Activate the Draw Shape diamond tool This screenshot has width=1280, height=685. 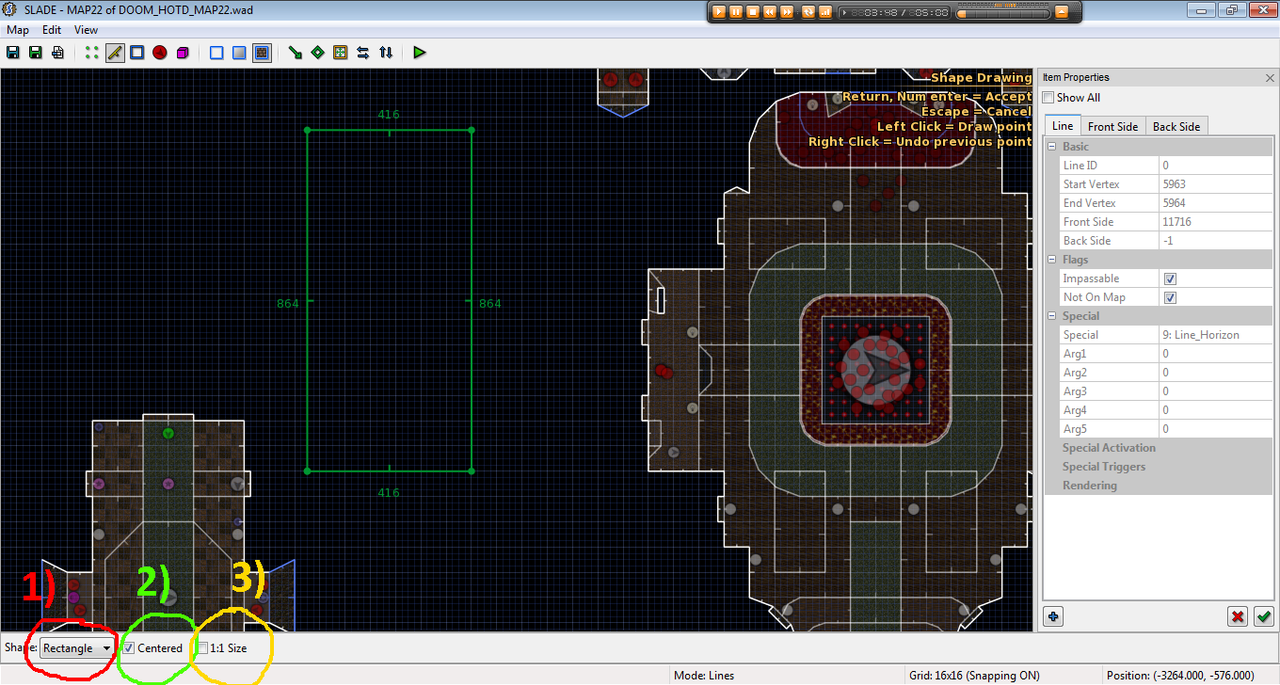pyautogui.click(x=318, y=52)
